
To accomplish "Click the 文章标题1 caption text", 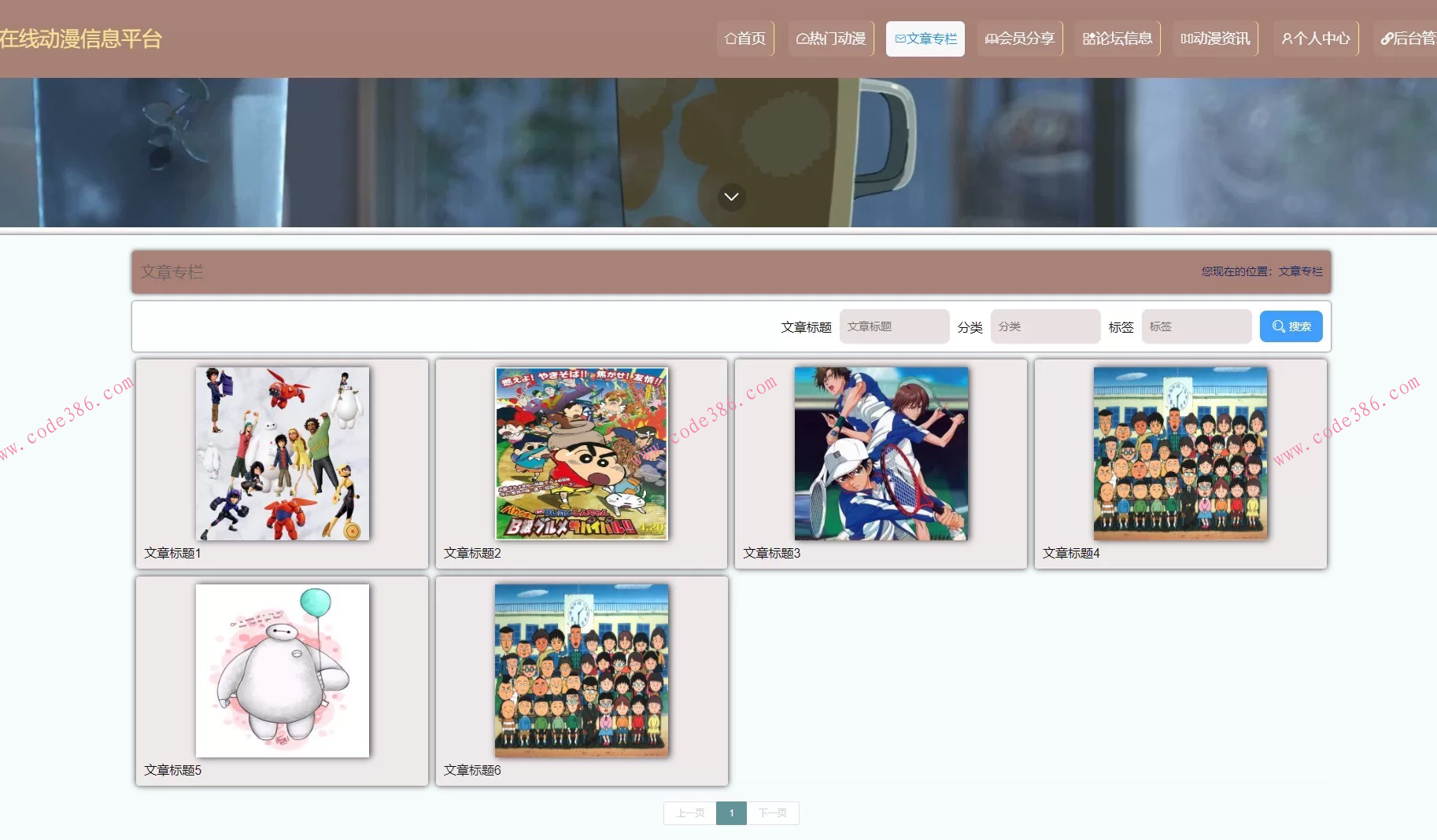I will pos(172,553).
